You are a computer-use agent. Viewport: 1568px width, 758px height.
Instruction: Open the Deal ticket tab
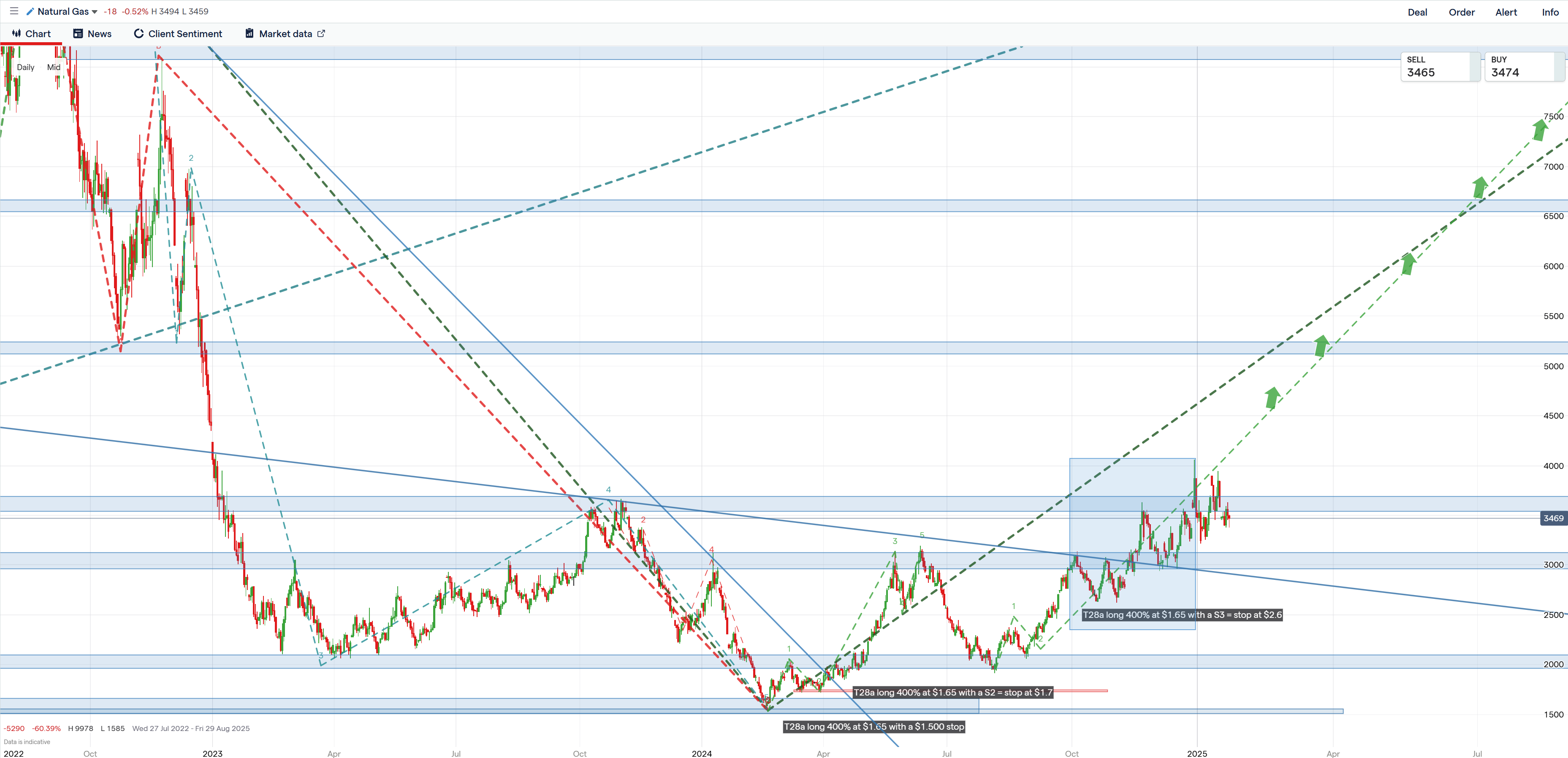pyautogui.click(x=1417, y=12)
